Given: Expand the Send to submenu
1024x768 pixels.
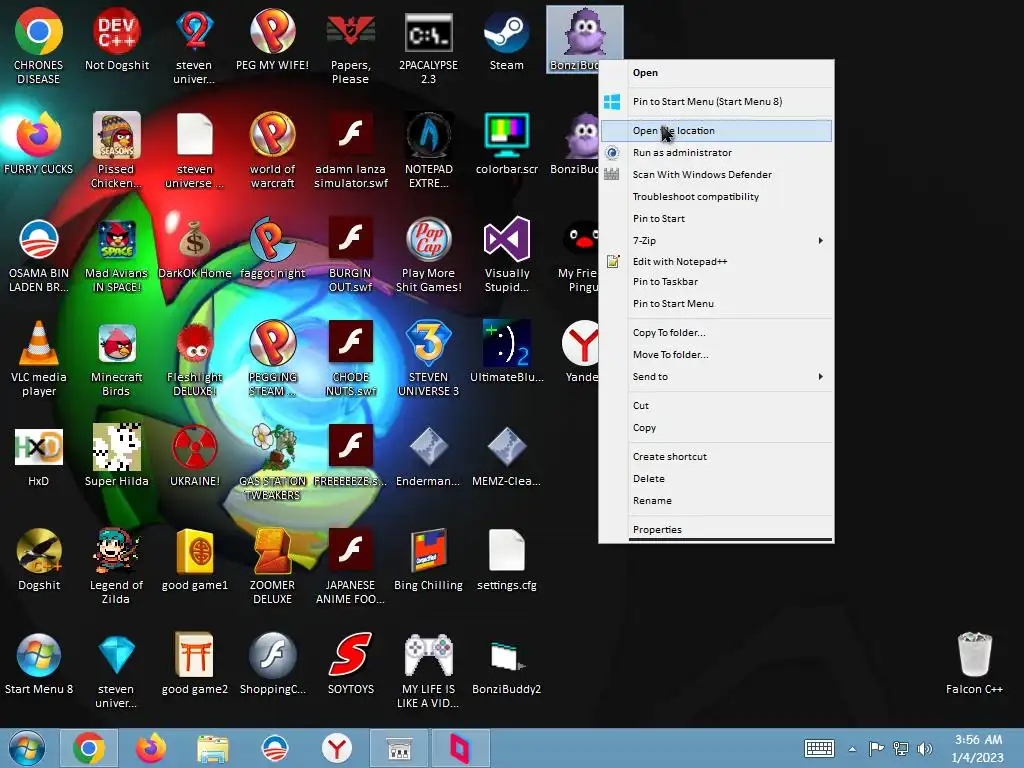Looking at the screenshot, I should coord(716,377).
